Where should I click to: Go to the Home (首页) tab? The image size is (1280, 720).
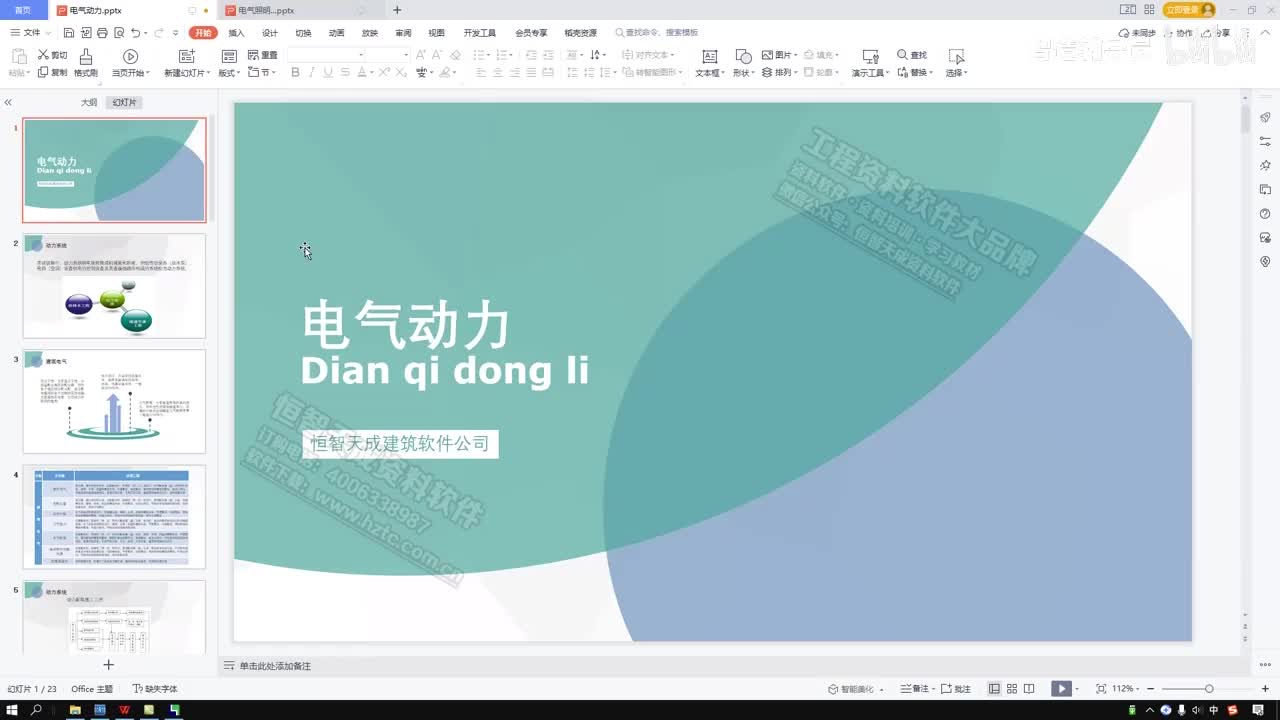(23, 10)
